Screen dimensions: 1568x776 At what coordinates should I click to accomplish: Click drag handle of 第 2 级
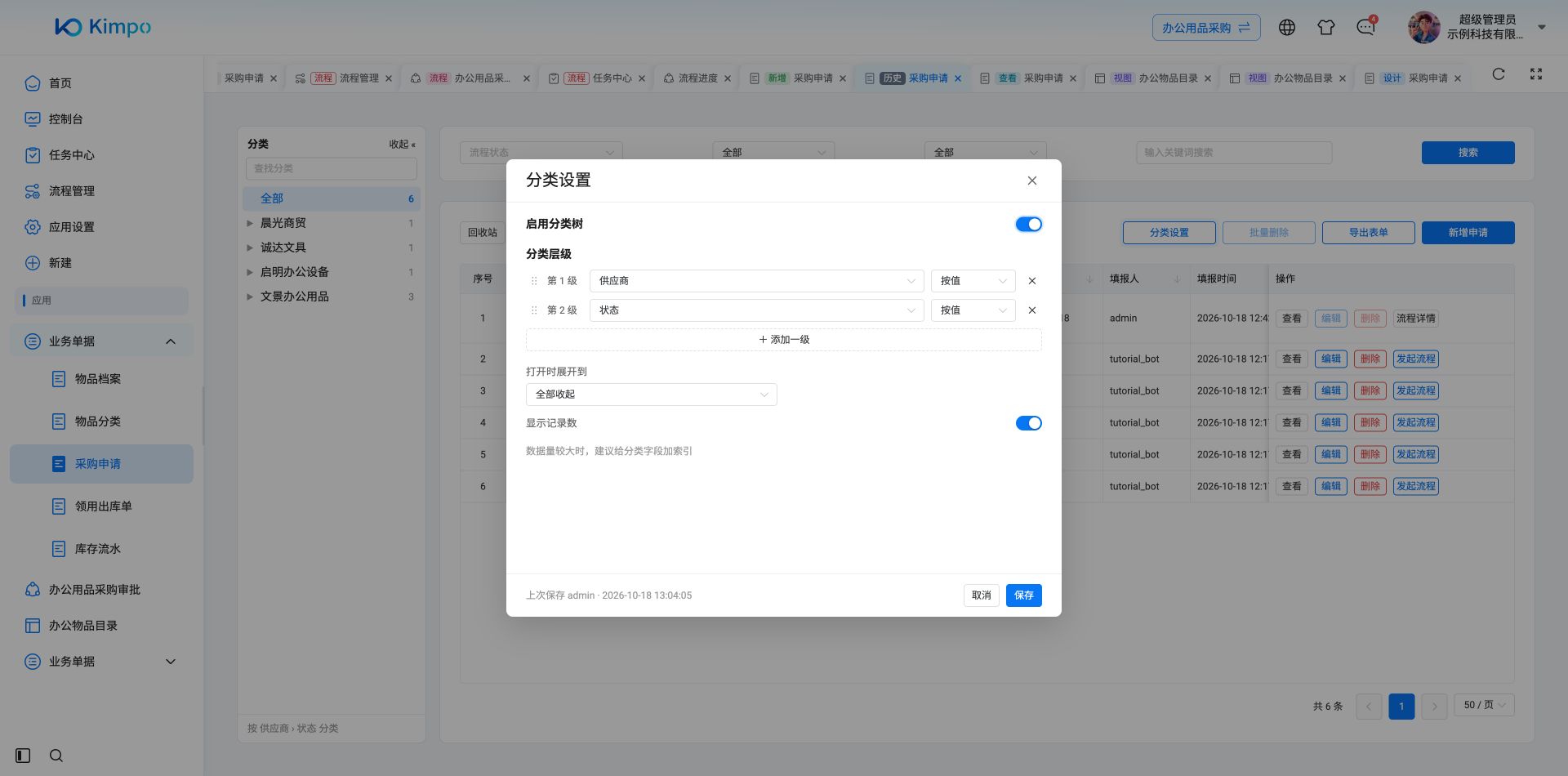point(534,310)
